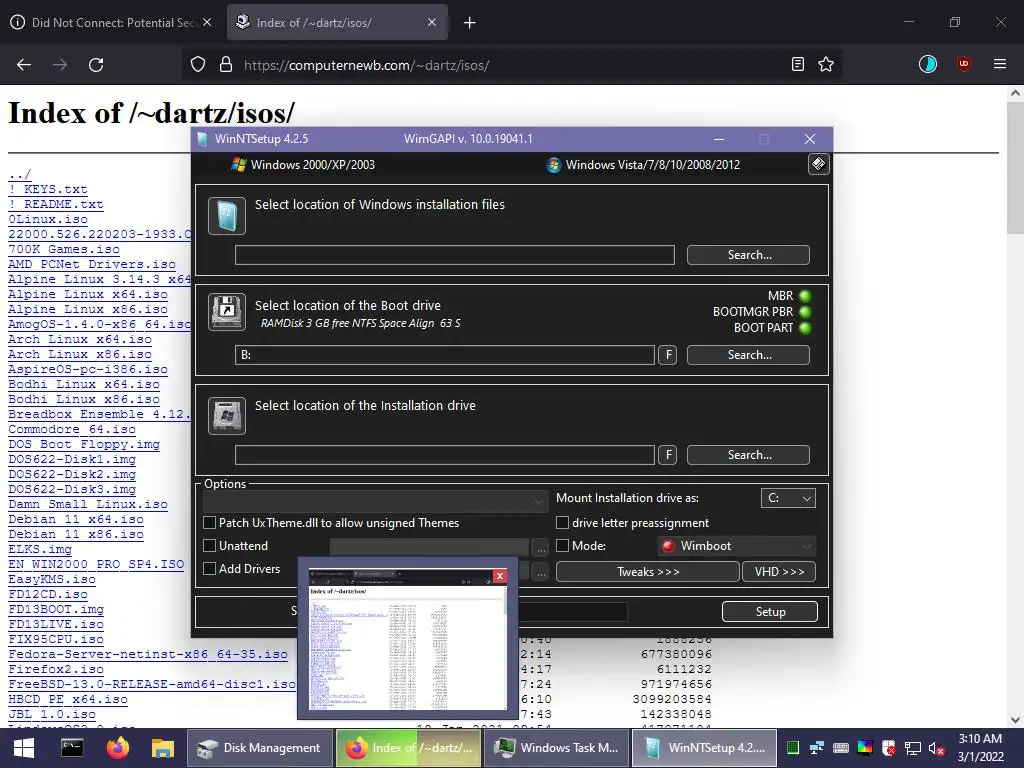The width and height of the screenshot is (1024, 768).
Task: Toggle Firefox reader view icon
Action: click(797, 64)
